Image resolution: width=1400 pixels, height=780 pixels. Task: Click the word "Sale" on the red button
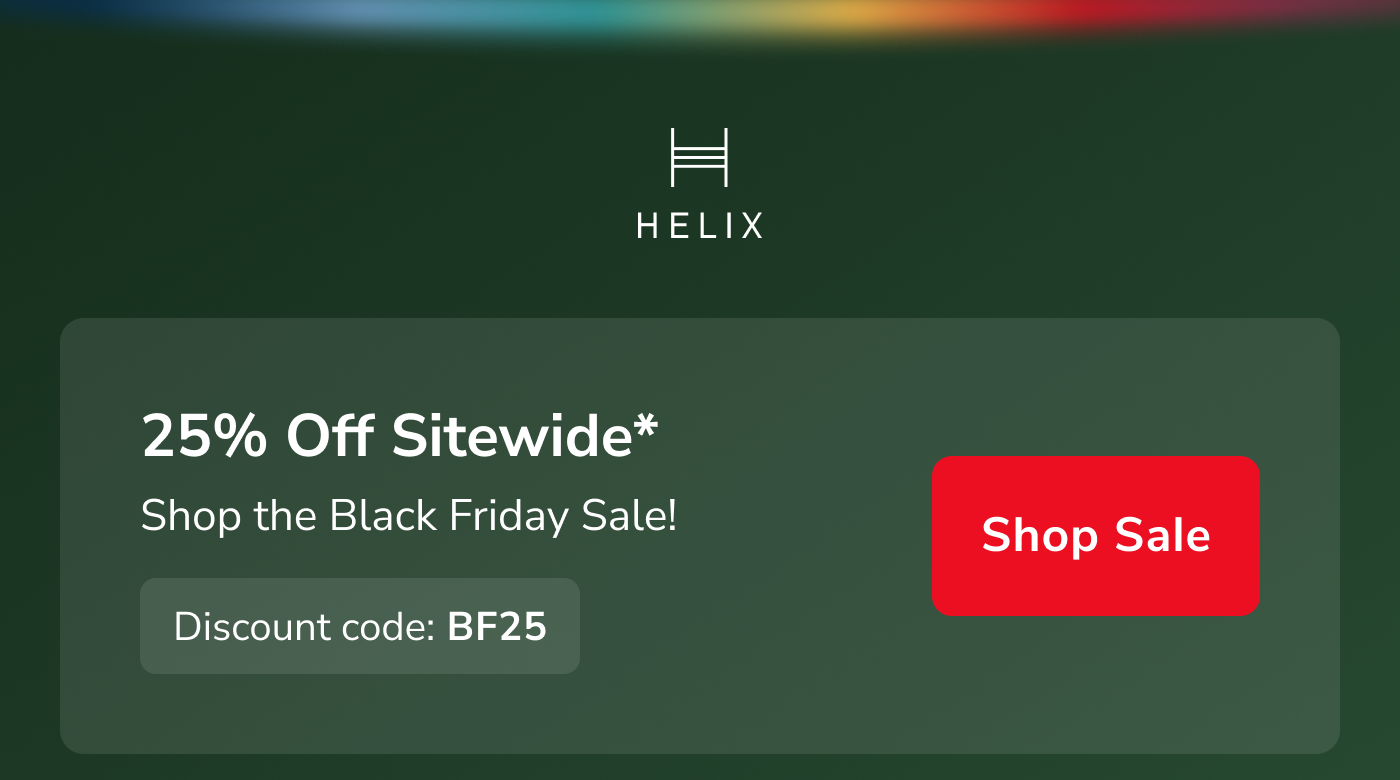[1163, 536]
